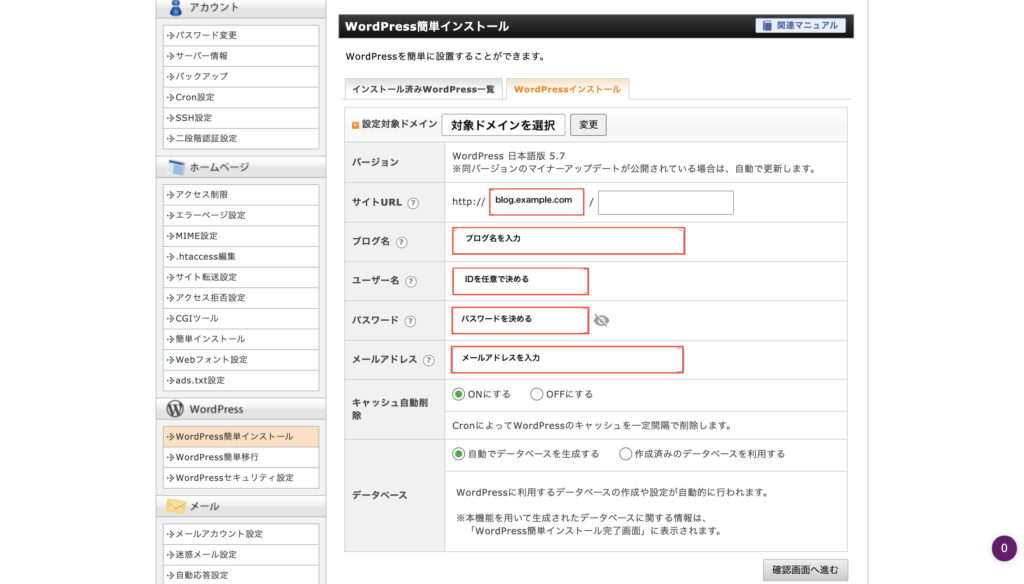Click the パスワード input field

tap(520, 321)
